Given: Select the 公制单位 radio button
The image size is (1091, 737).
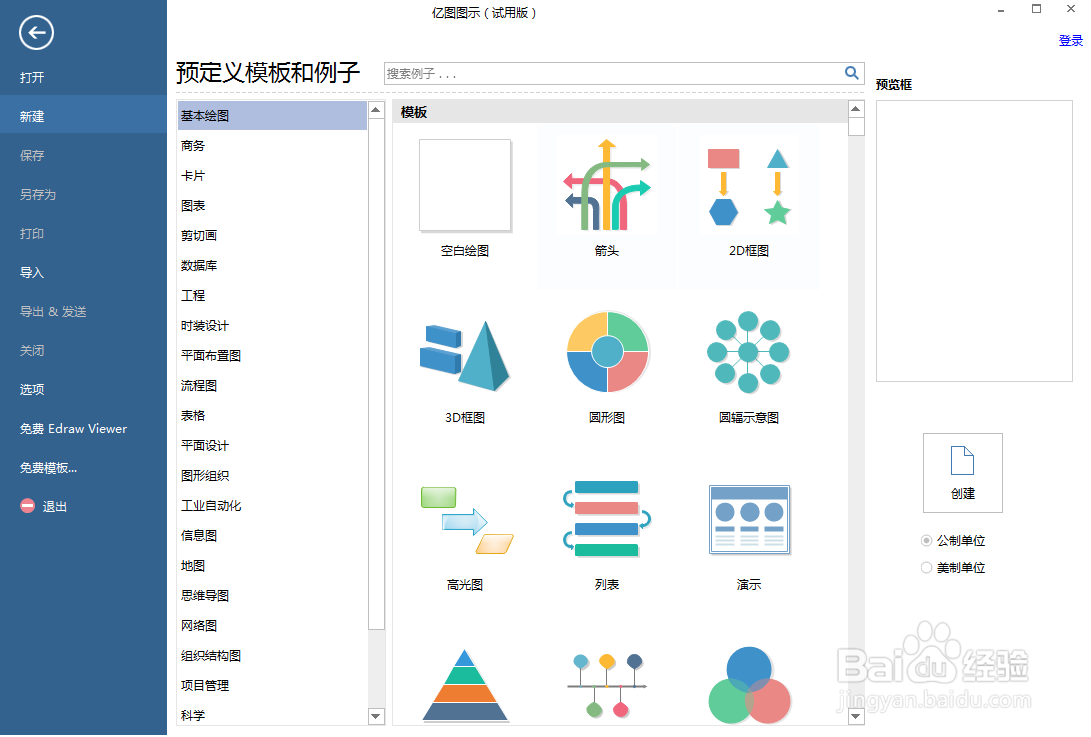Looking at the screenshot, I should point(927,540).
